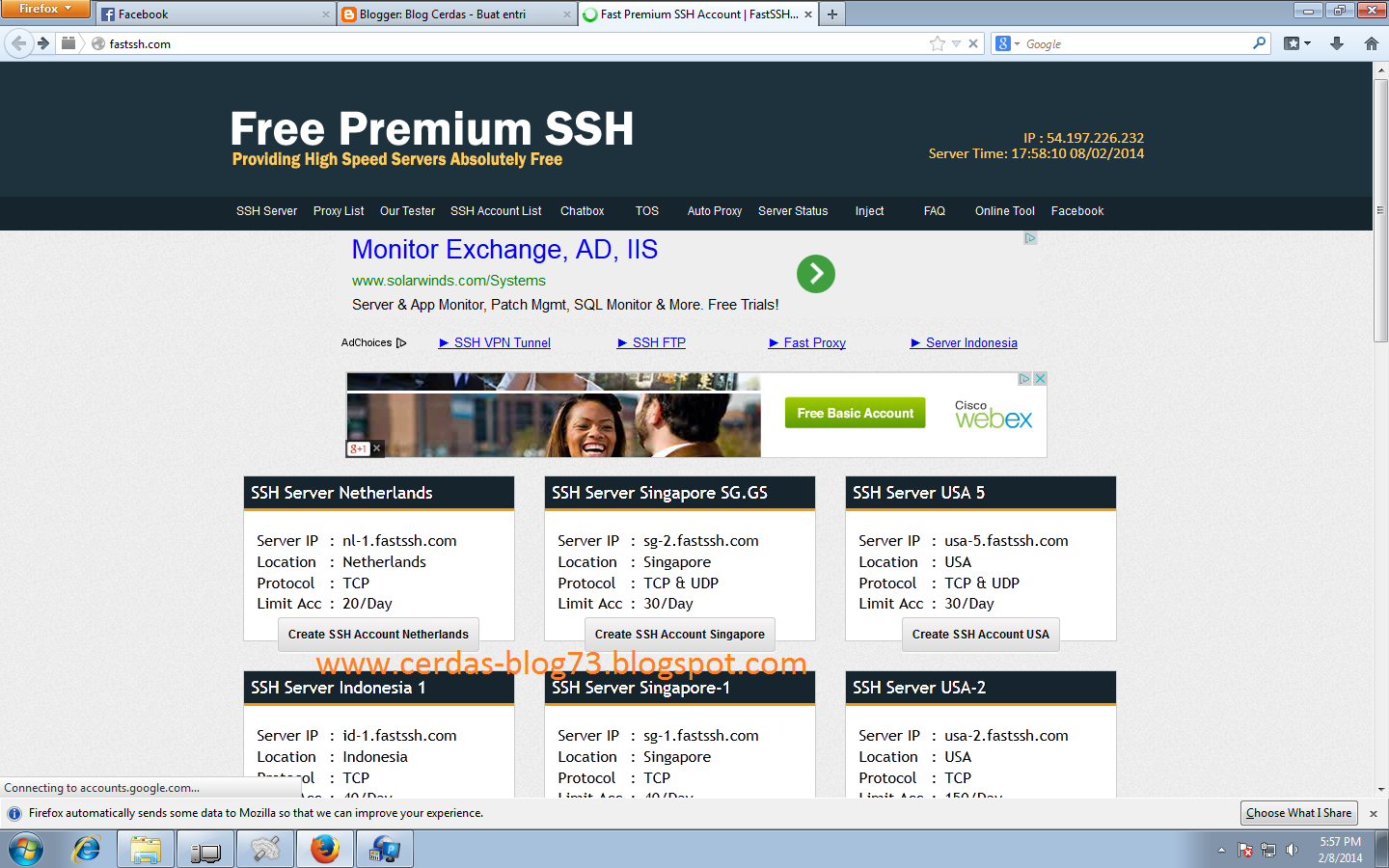This screenshot has width=1389, height=868.
Task: Check the Server Status page
Action: click(793, 211)
